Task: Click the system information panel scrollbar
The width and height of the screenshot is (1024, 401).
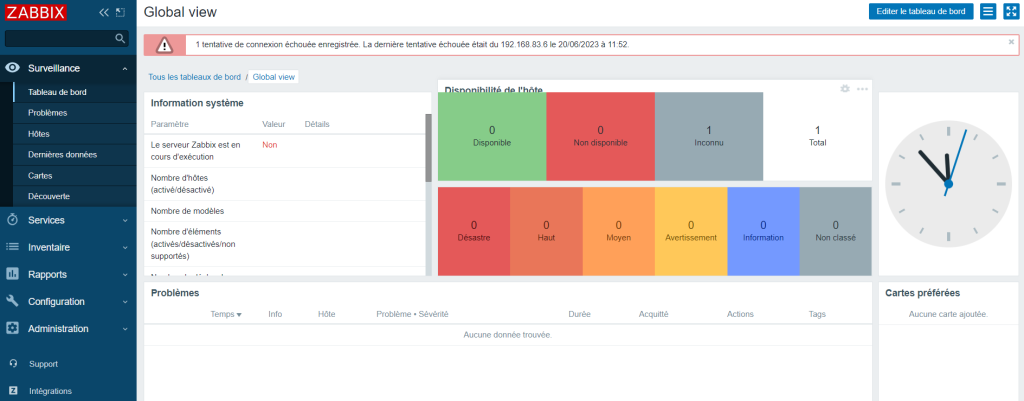Action: click(x=429, y=150)
